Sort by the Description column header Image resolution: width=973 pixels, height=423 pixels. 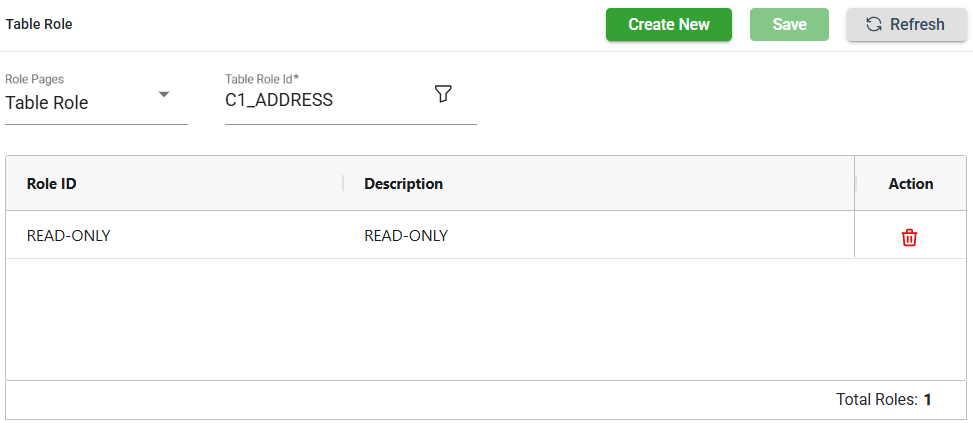[403, 184]
